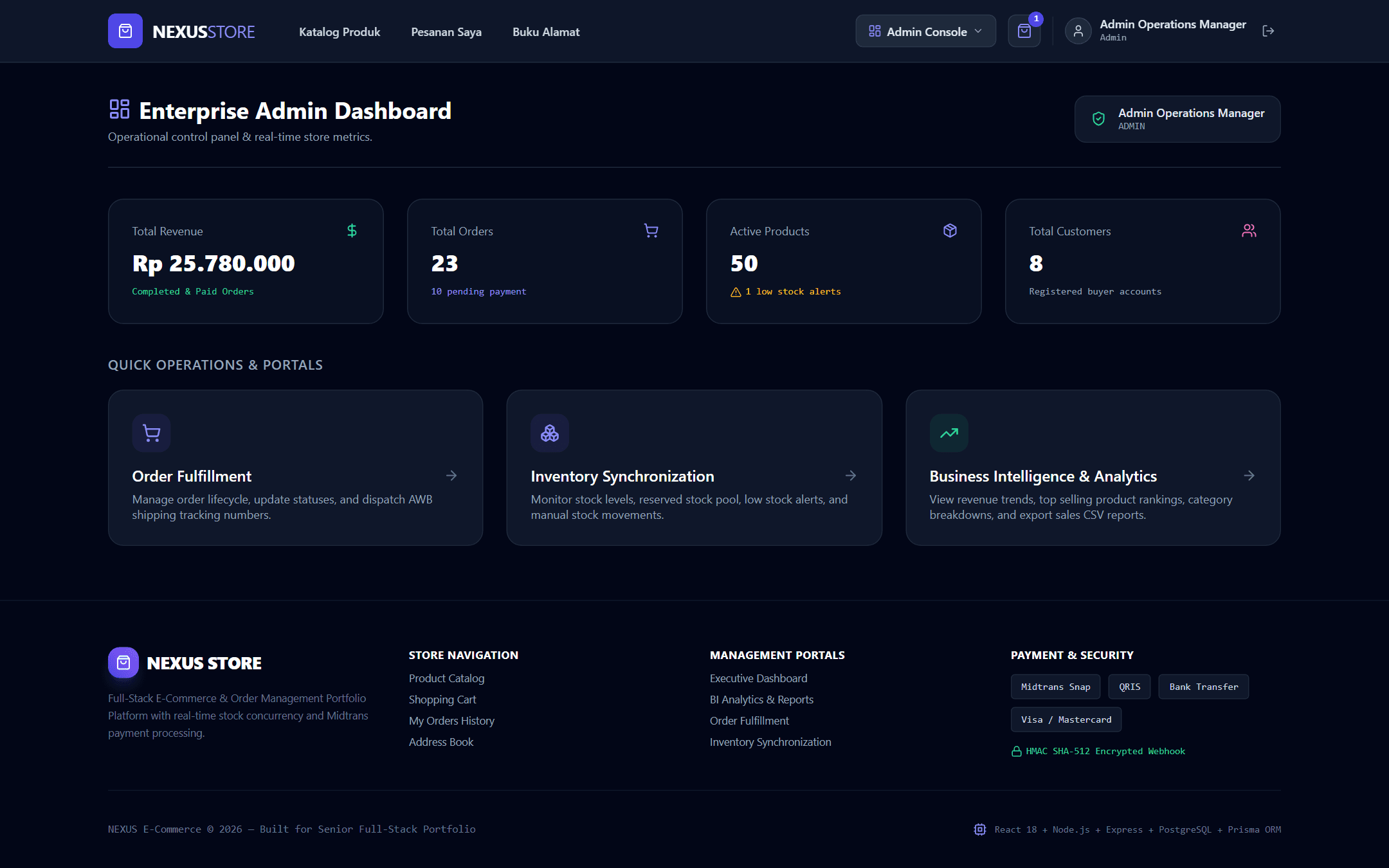1389x868 pixels.
Task: Click the Bank Transfer payment badge
Action: pyautogui.click(x=1204, y=687)
